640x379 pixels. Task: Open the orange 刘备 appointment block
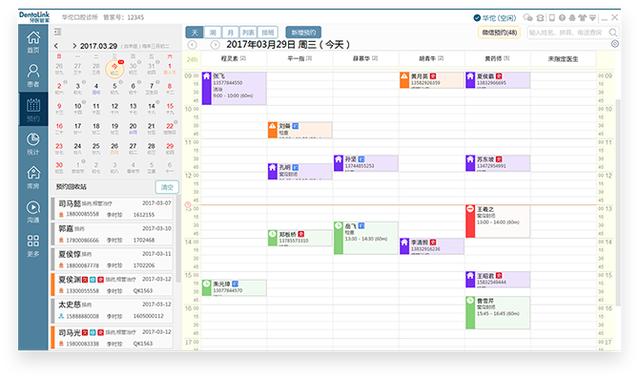point(300,130)
